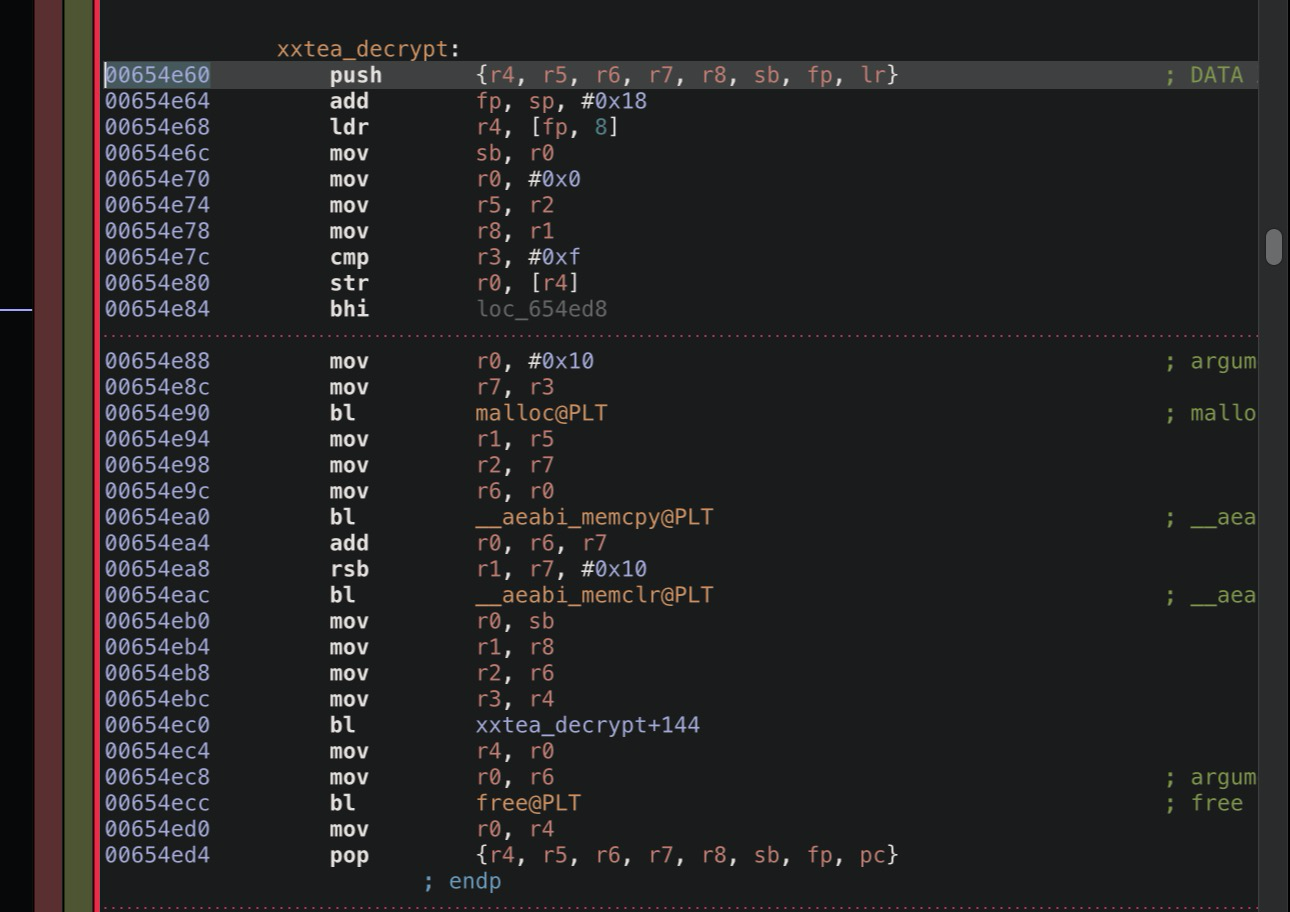
Task: Select address 00654e88
Action: point(158,361)
